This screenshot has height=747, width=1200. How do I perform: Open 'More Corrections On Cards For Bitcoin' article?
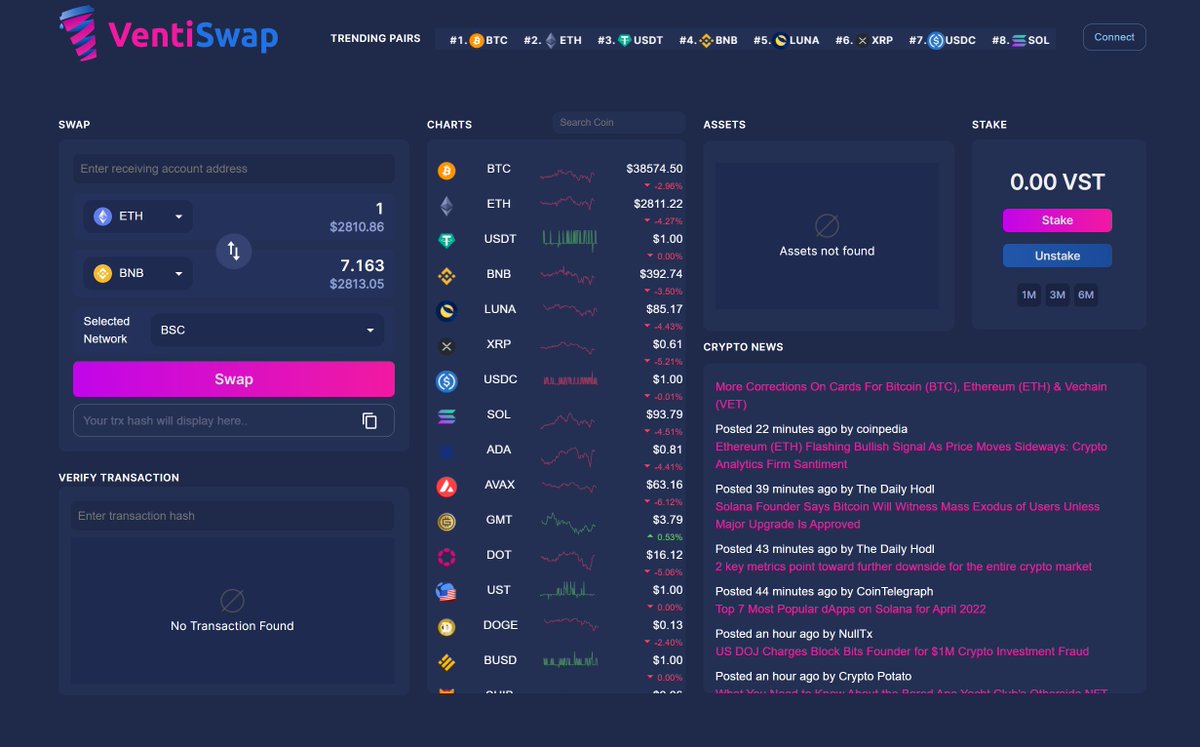pyautogui.click(x=911, y=395)
